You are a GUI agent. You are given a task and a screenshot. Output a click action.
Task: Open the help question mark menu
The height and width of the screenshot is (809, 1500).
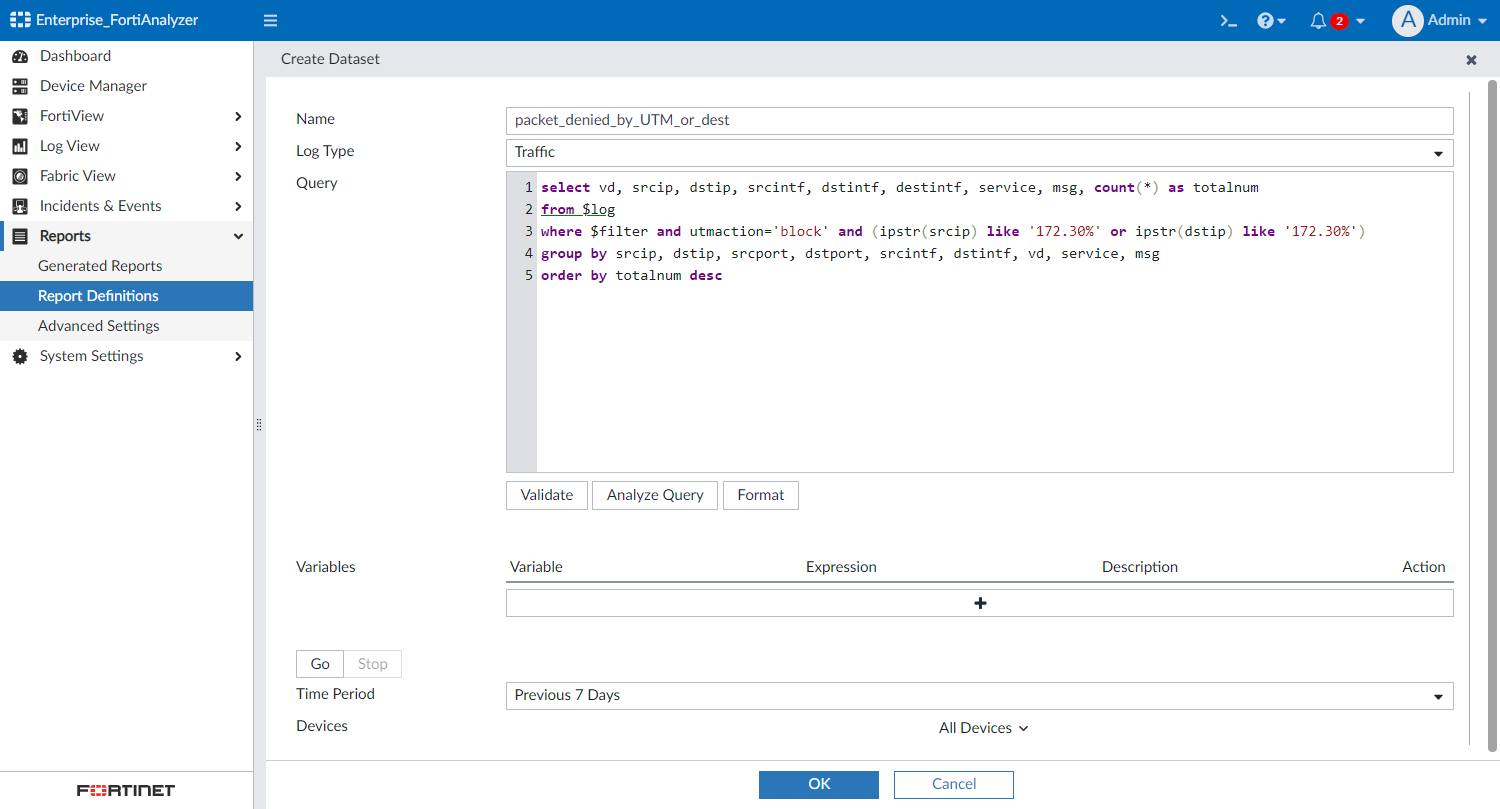tap(1266, 20)
